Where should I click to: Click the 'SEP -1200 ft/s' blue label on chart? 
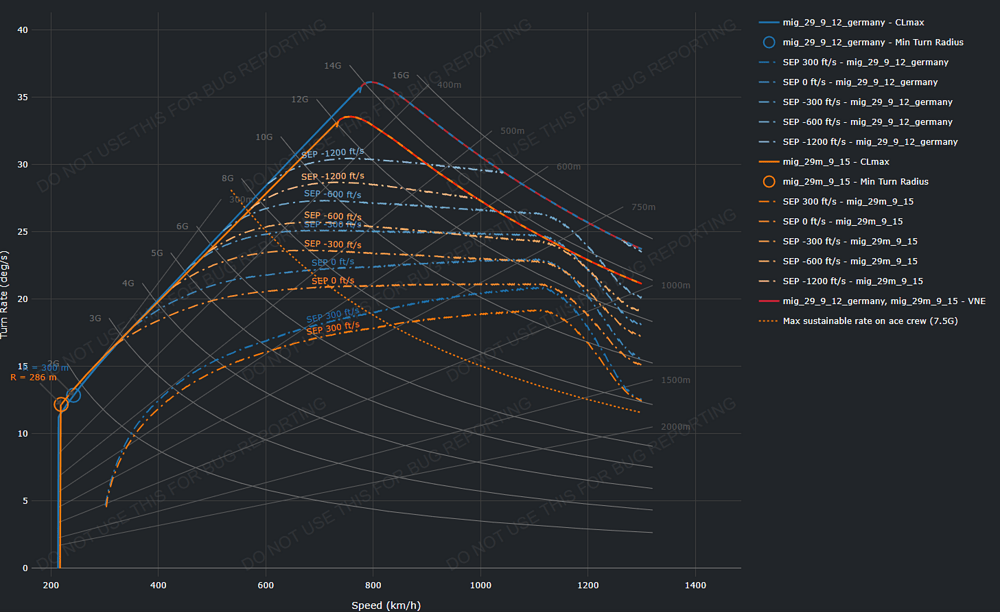point(332,155)
